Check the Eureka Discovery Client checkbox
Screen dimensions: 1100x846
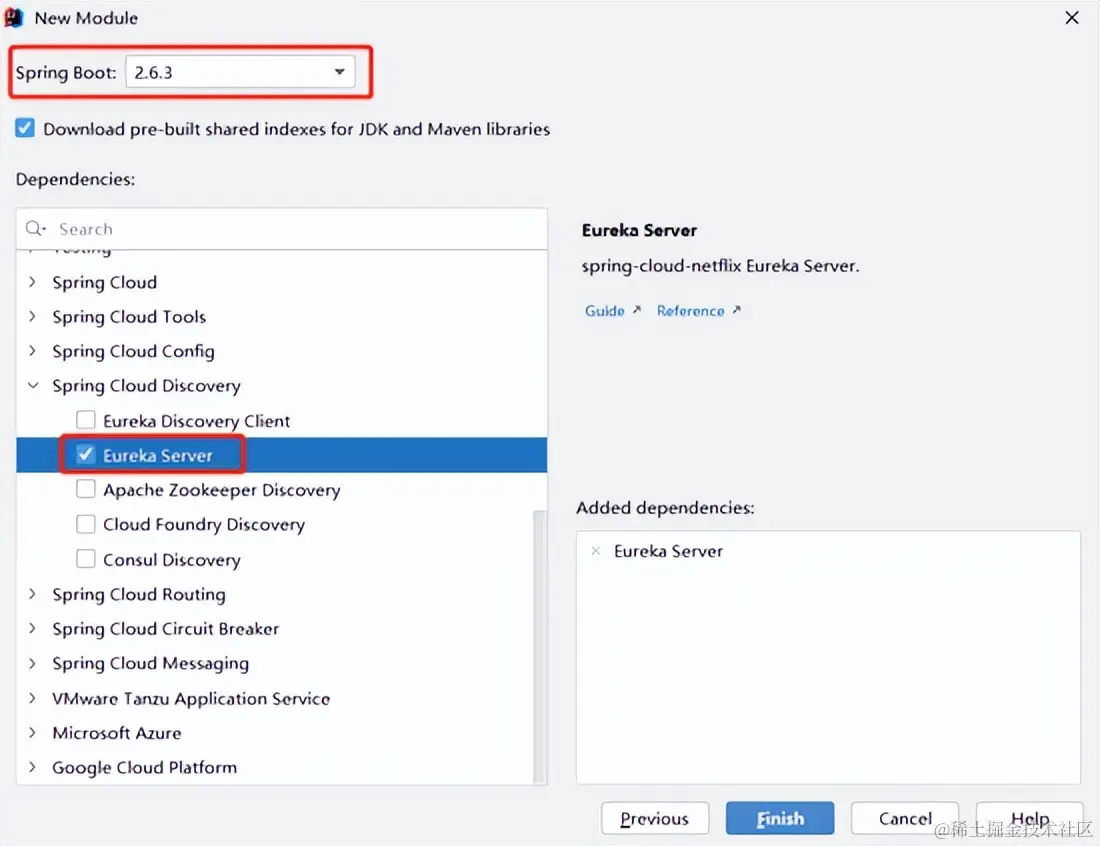click(x=86, y=420)
